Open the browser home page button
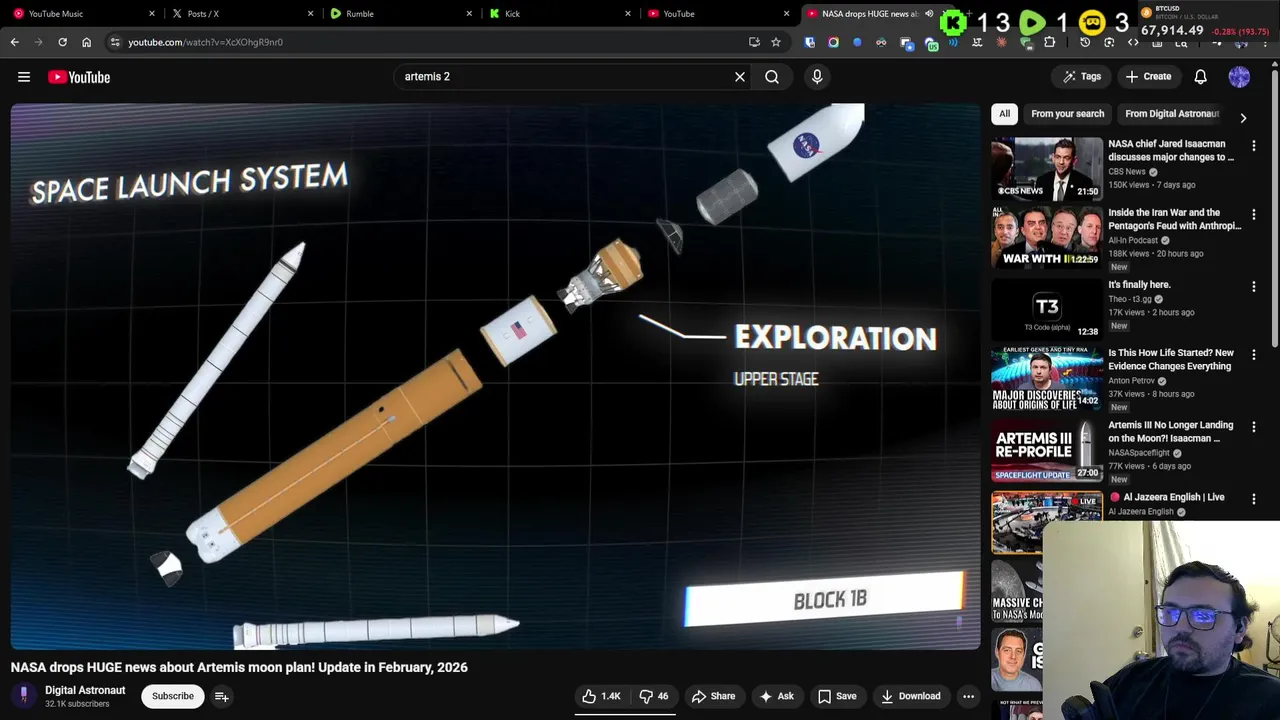This screenshot has height=720, width=1280. 86,42
